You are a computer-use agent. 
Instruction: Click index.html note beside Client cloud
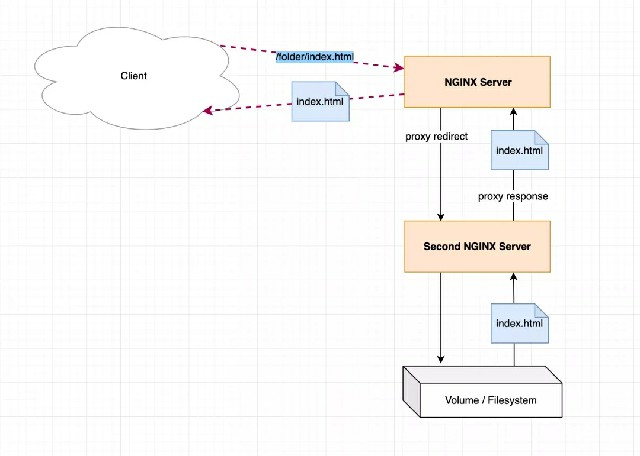click(x=320, y=101)
